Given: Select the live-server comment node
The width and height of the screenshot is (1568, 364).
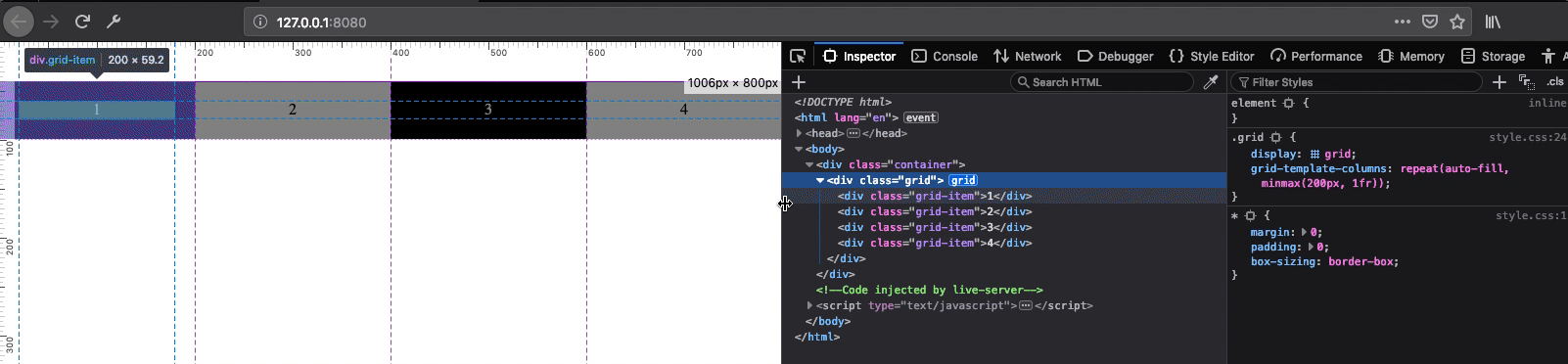Looking at the screenshot, I should pyautogui.click(x=930, y=290).
